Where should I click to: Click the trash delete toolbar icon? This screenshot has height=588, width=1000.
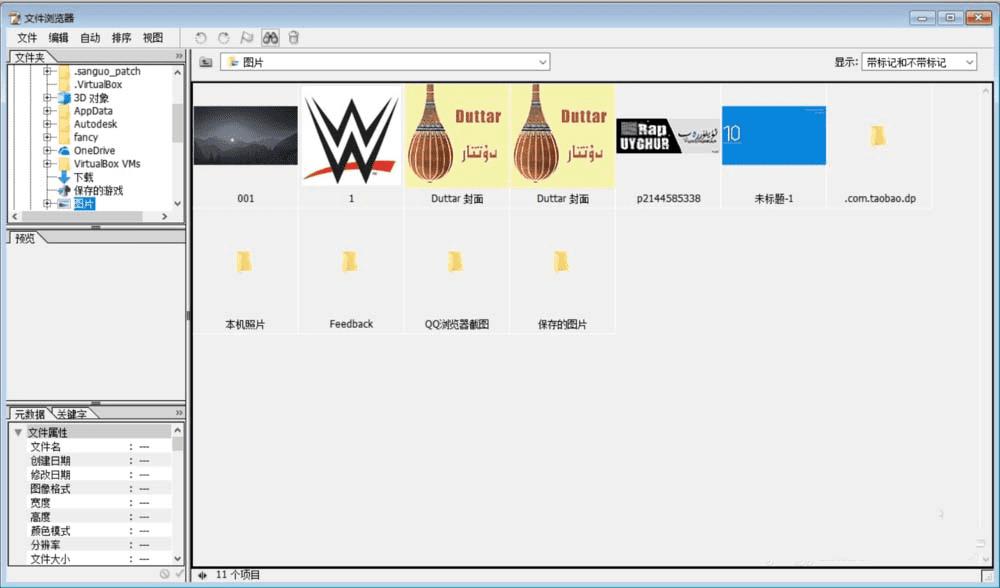pos(293,38)
